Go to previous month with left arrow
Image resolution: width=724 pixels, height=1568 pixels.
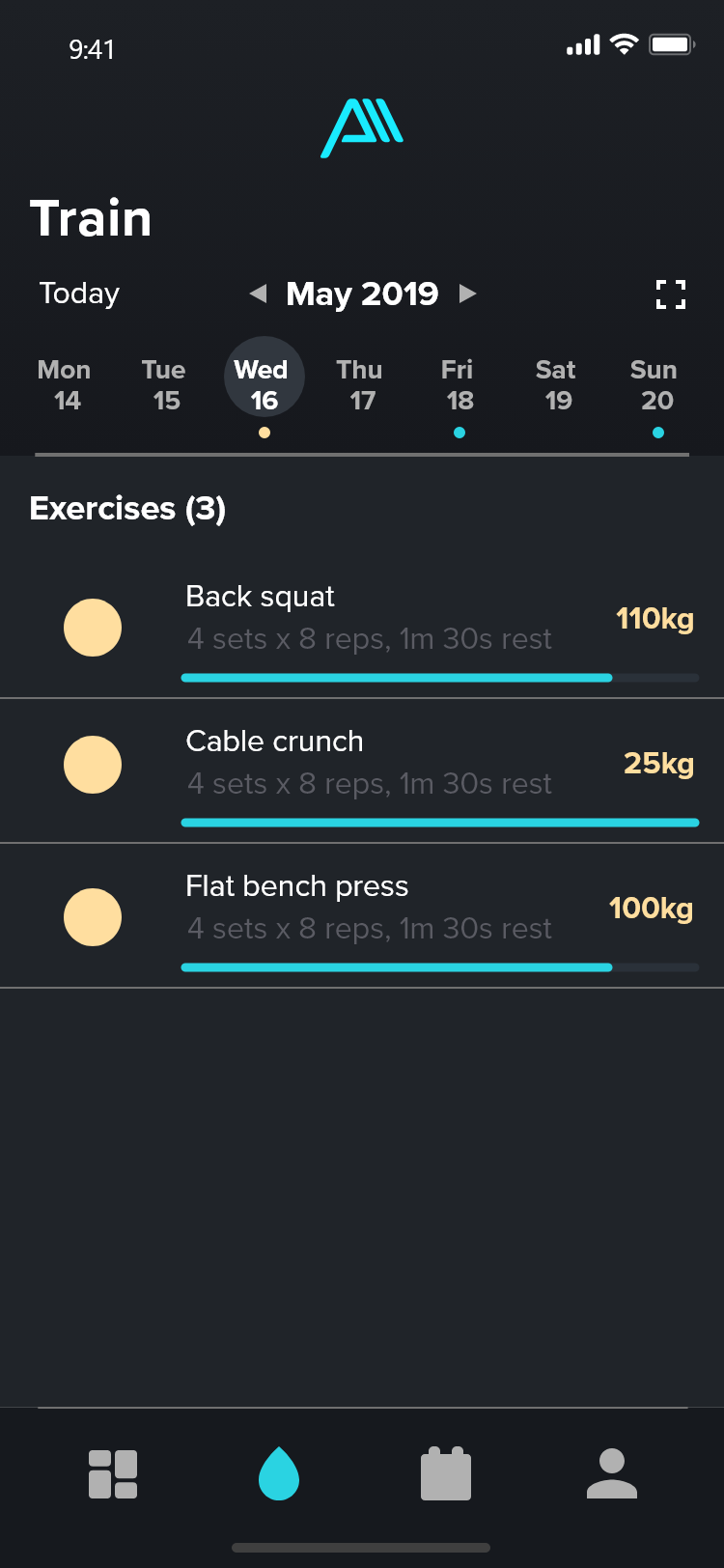[x=258, y=294]
